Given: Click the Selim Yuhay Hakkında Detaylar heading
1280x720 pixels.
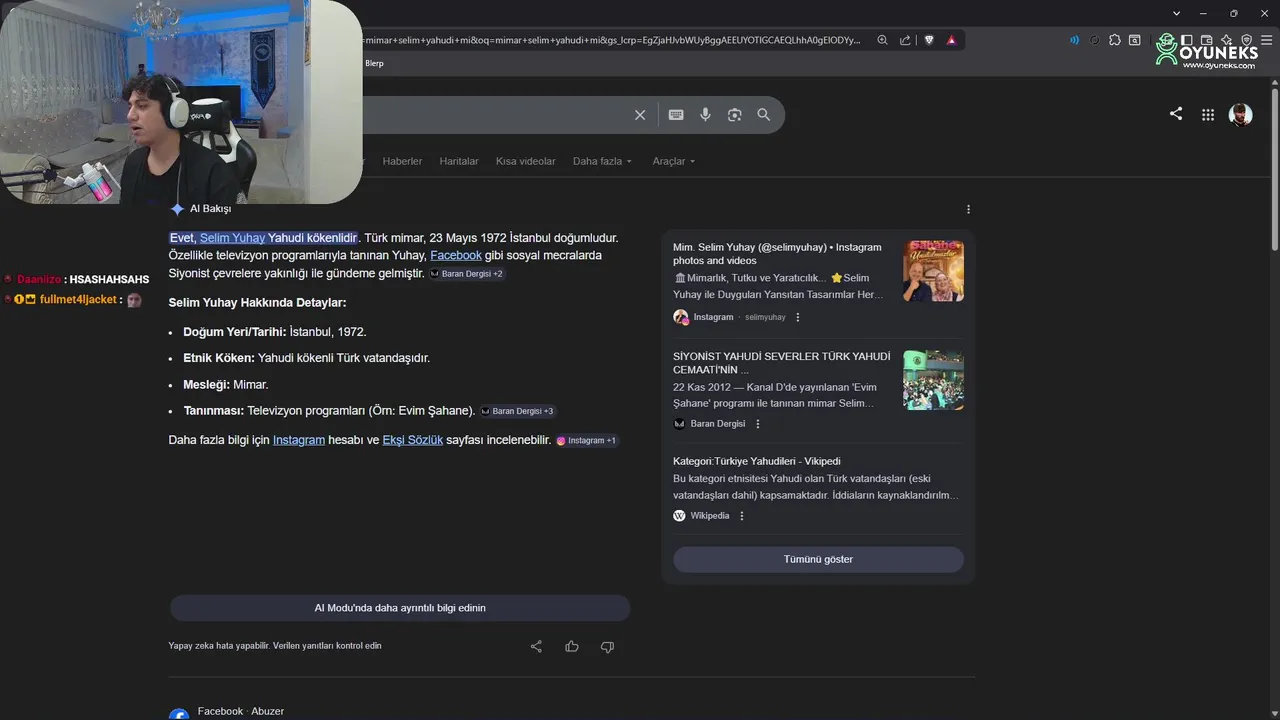Looking at the screenshot, I should (258, 303).
